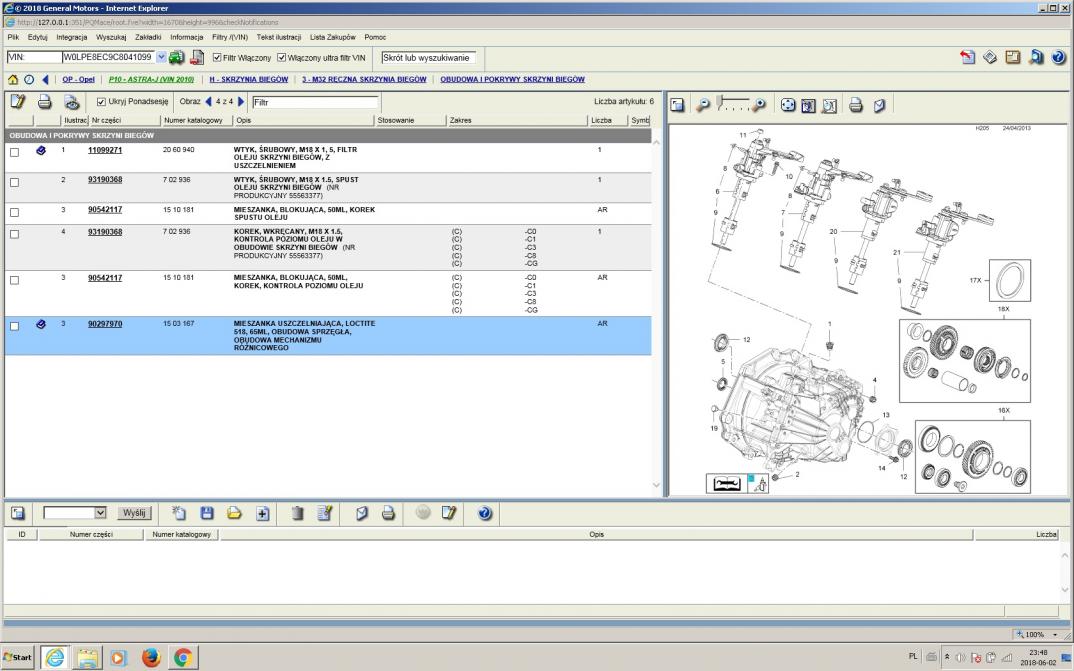This screenshot has width=1074, height=671.
Task: Open the VIN history dropdown arrow
Action: click(161, 58)
